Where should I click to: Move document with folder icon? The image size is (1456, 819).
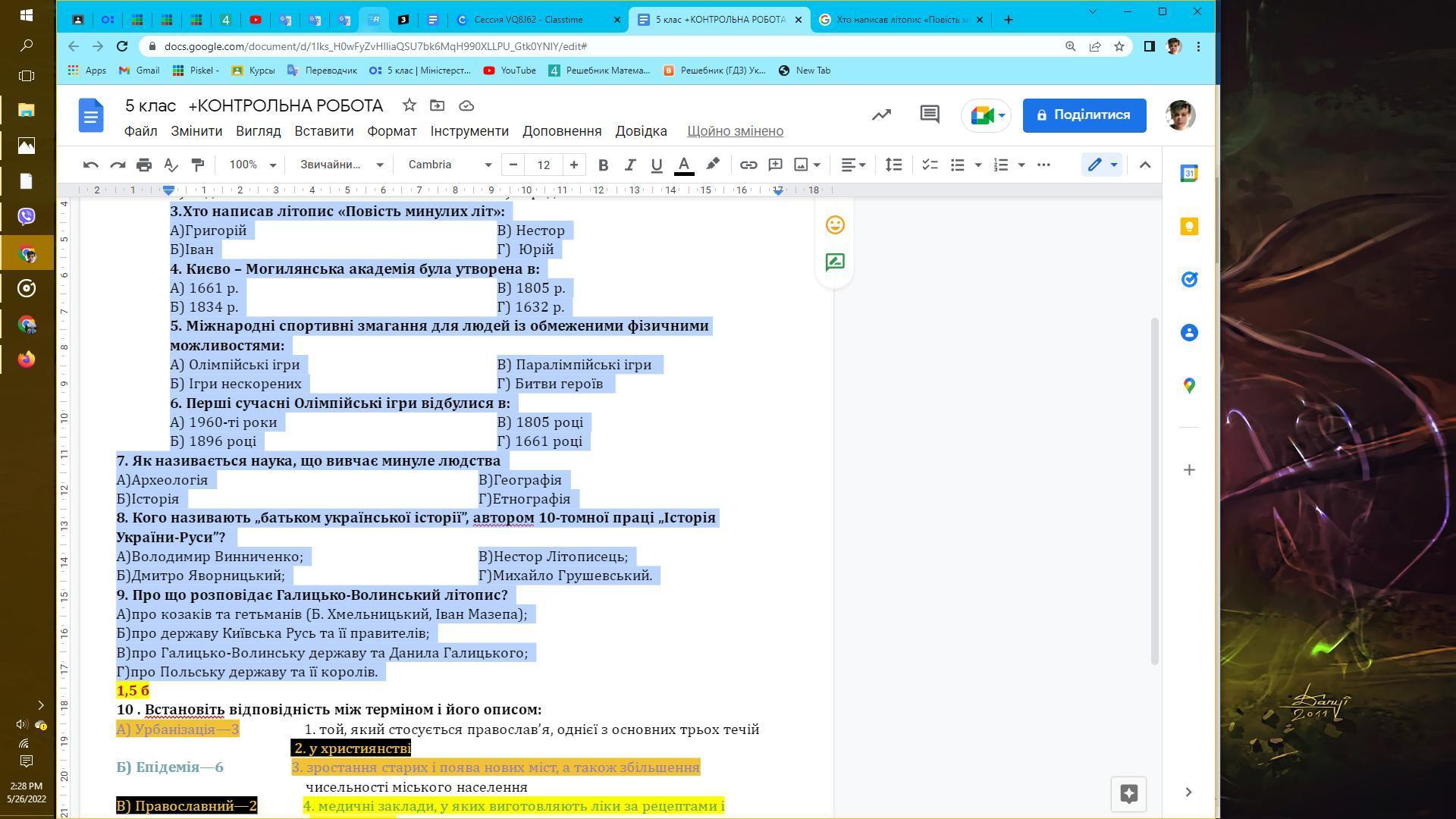pyautogui.click(x=438, y=105)
